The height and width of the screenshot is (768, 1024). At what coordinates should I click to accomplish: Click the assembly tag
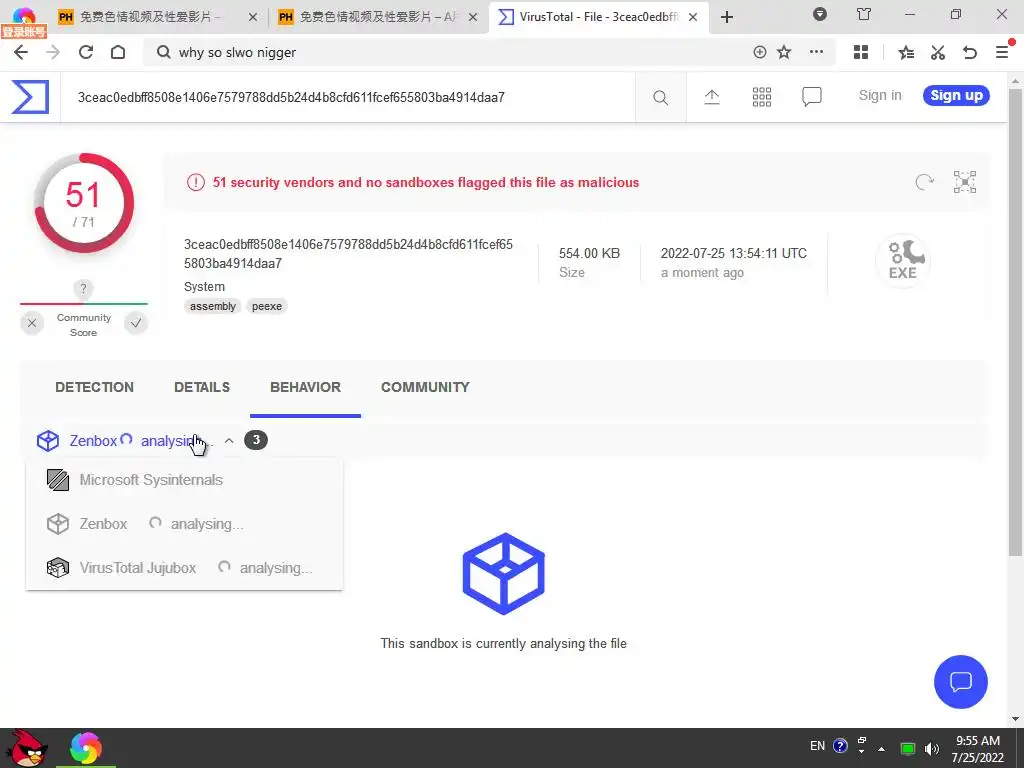click(213, 306)
